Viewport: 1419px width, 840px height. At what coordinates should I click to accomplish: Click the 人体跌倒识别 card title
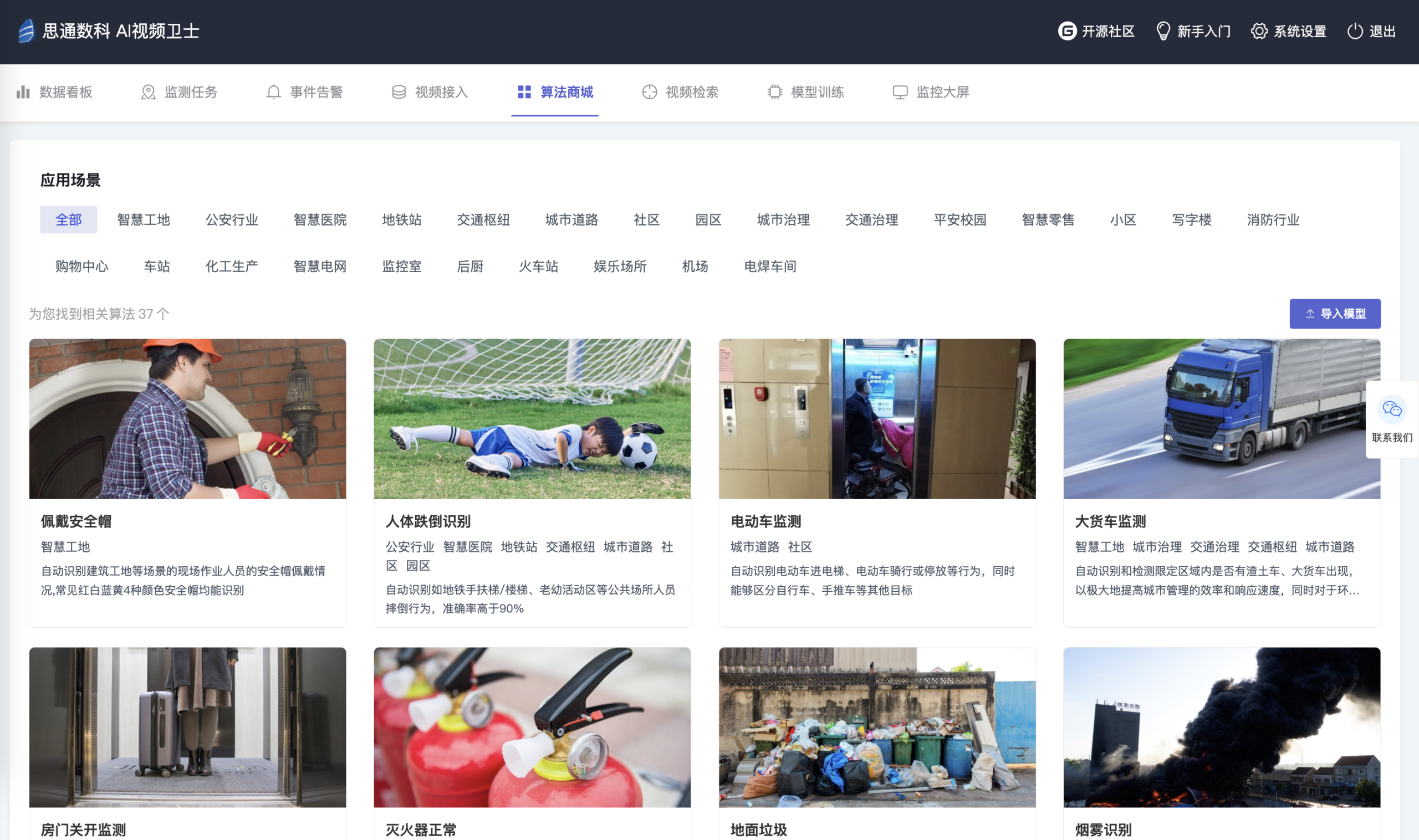(427, 521)
